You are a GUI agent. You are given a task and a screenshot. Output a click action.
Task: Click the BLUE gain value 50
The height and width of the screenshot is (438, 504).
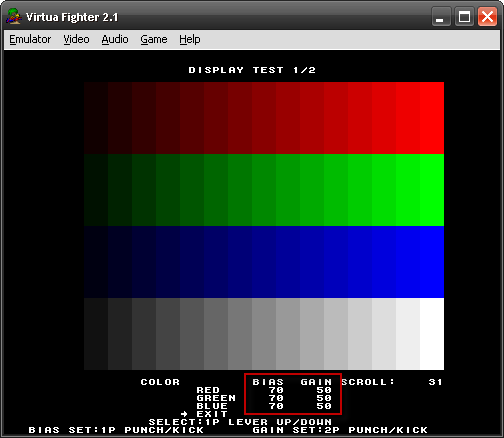324,406
